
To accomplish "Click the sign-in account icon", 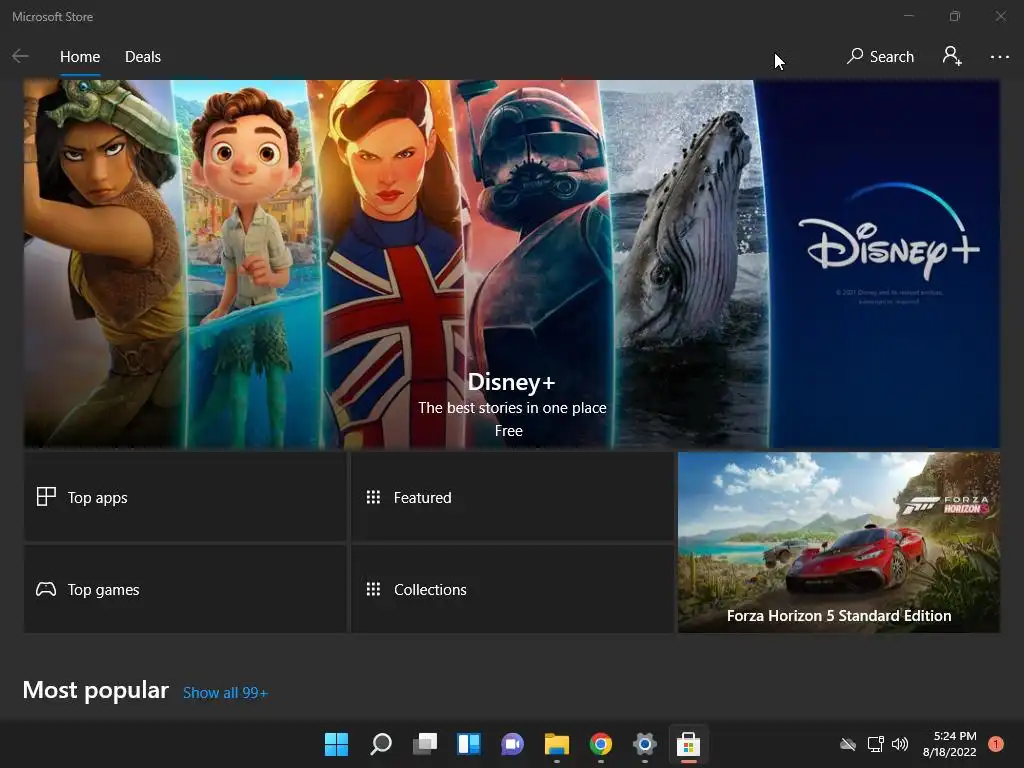I will coord(952,56).
